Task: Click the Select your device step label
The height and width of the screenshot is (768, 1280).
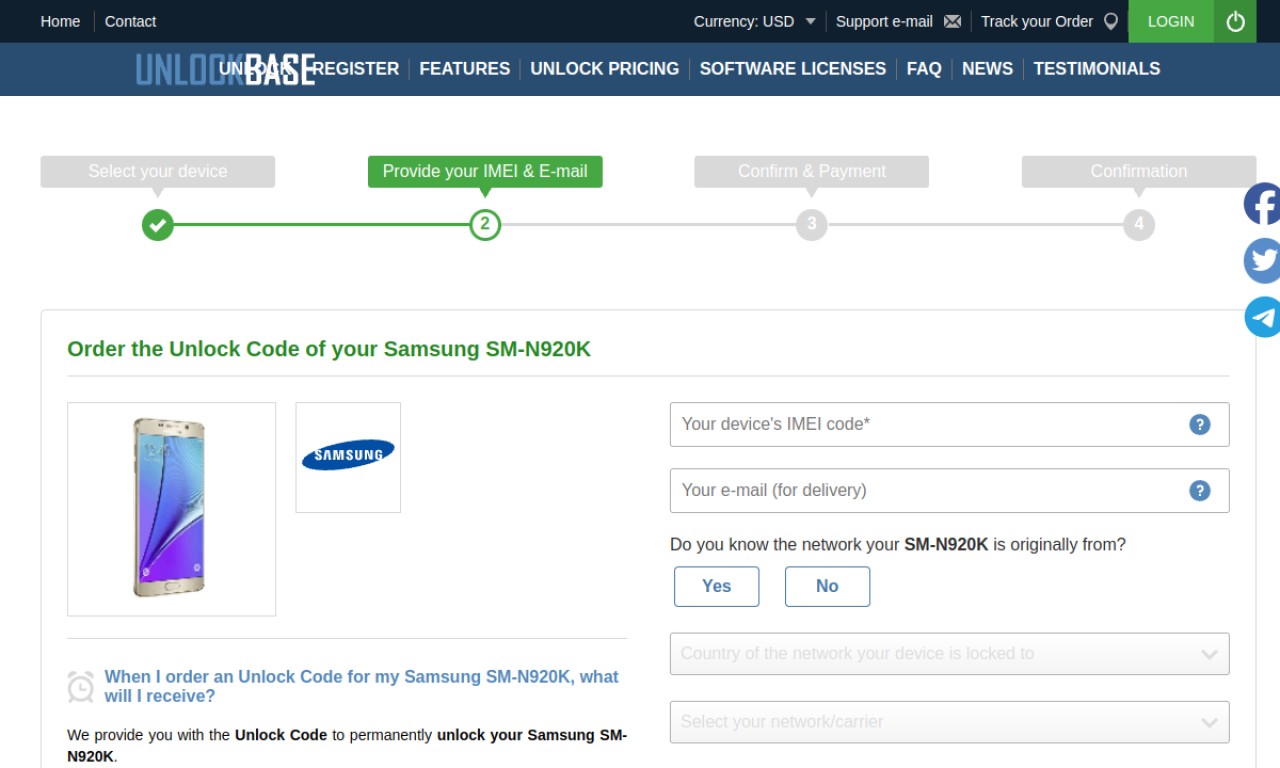Action: coord(158,171)
